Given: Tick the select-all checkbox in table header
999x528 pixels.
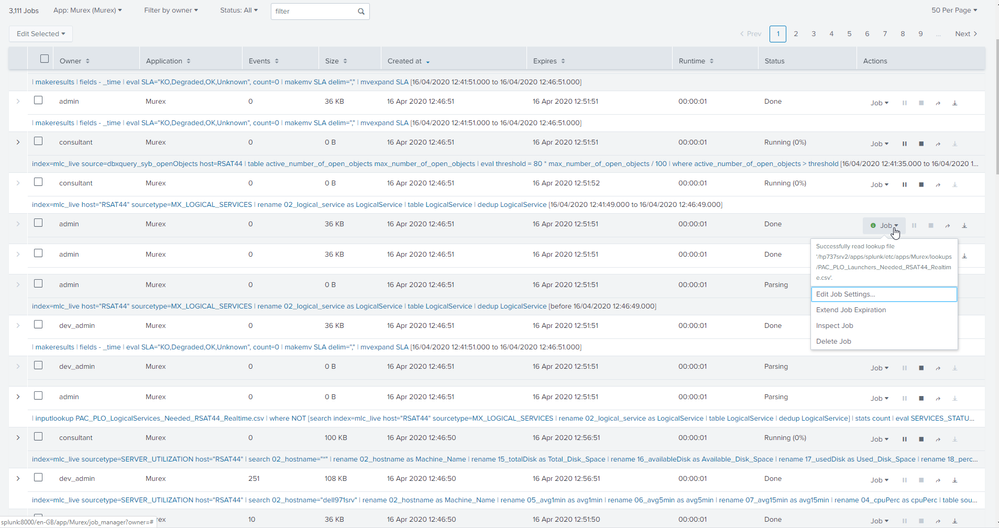Looking at the screenshot, I should tap(44, 59).
